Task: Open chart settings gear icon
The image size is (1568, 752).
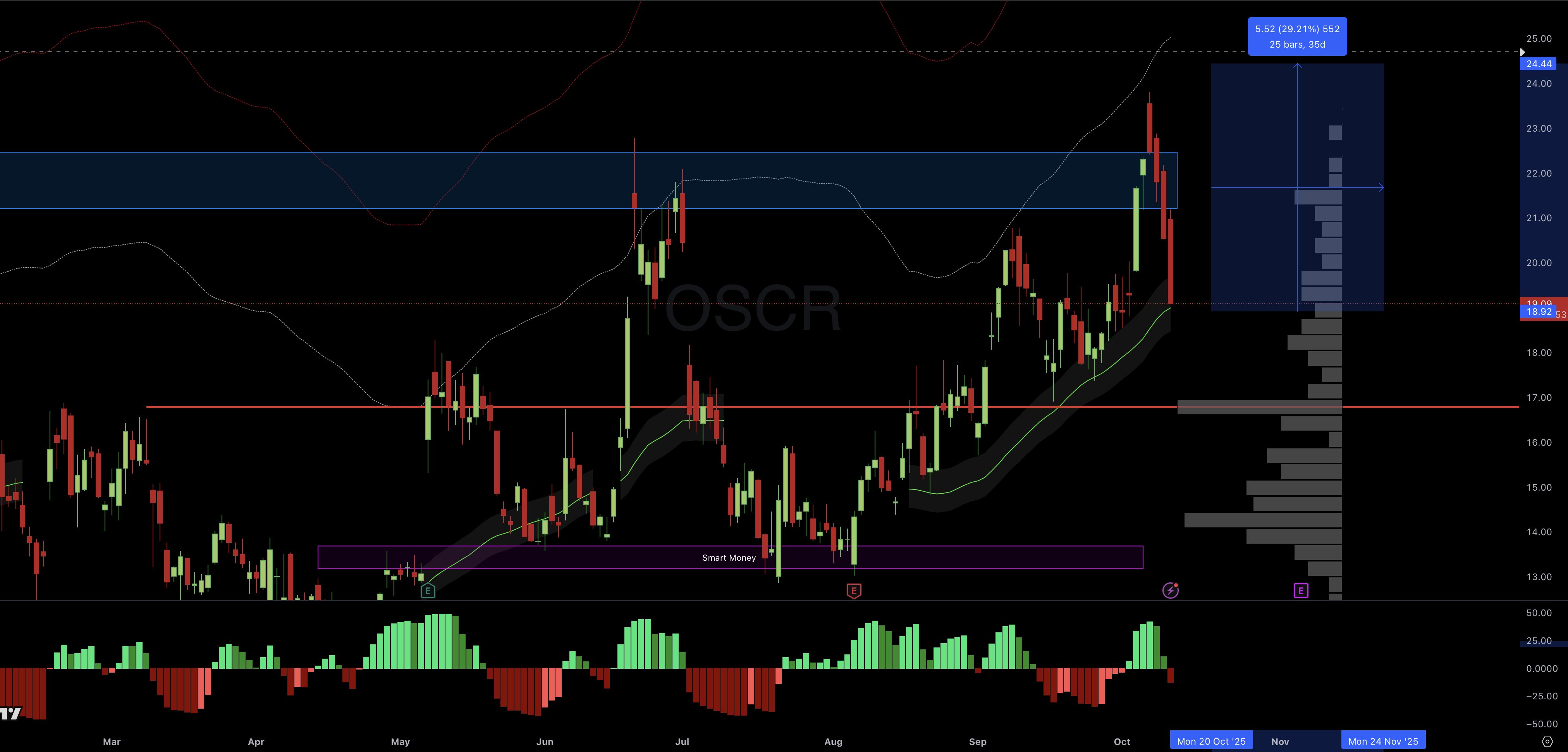Action: [x=1547, y=741]
